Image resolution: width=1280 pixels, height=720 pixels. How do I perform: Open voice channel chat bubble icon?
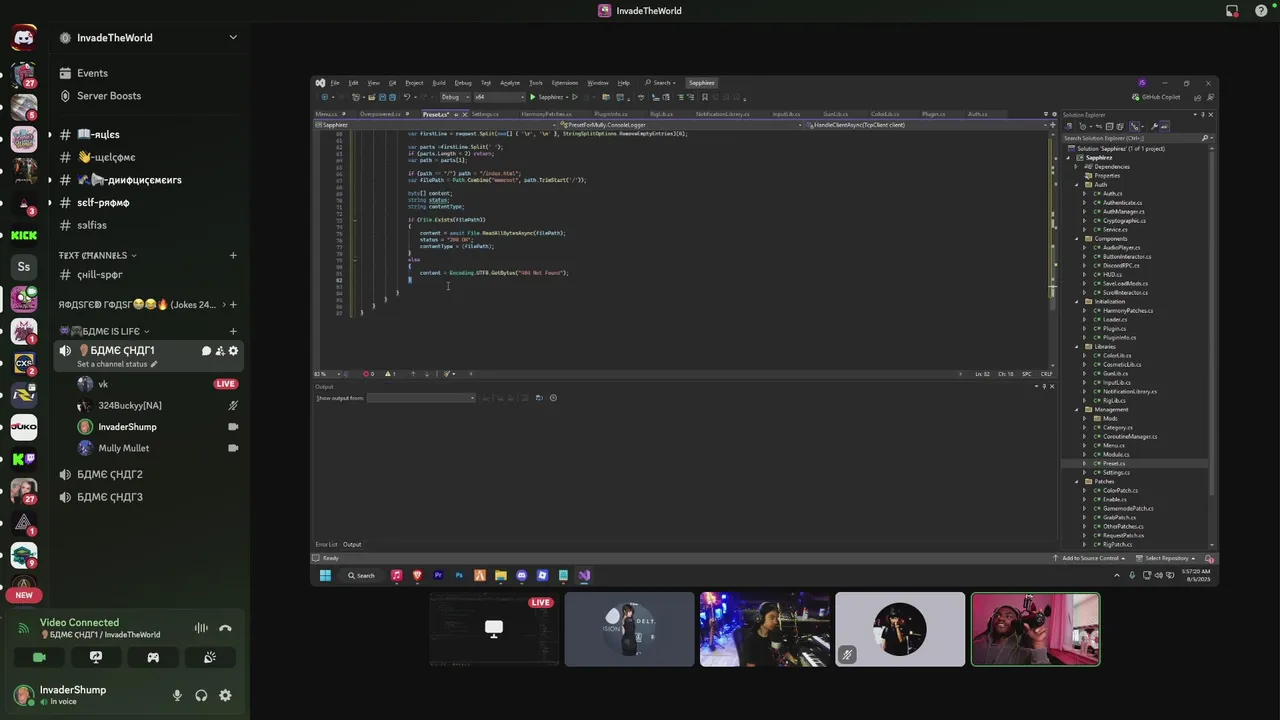pyautogui.click(x=206, y=351)
